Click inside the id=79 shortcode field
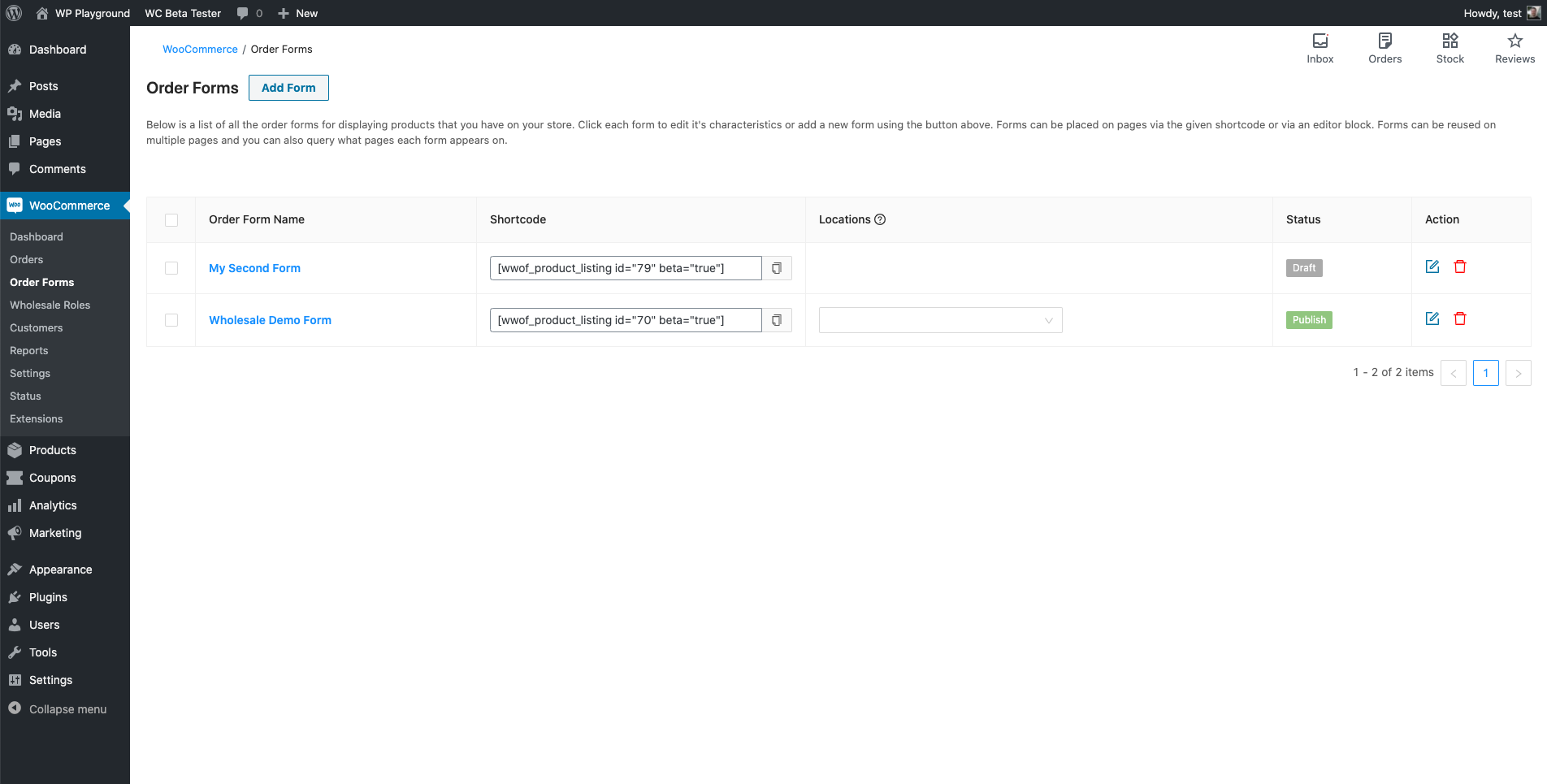 tap(626, 268)
